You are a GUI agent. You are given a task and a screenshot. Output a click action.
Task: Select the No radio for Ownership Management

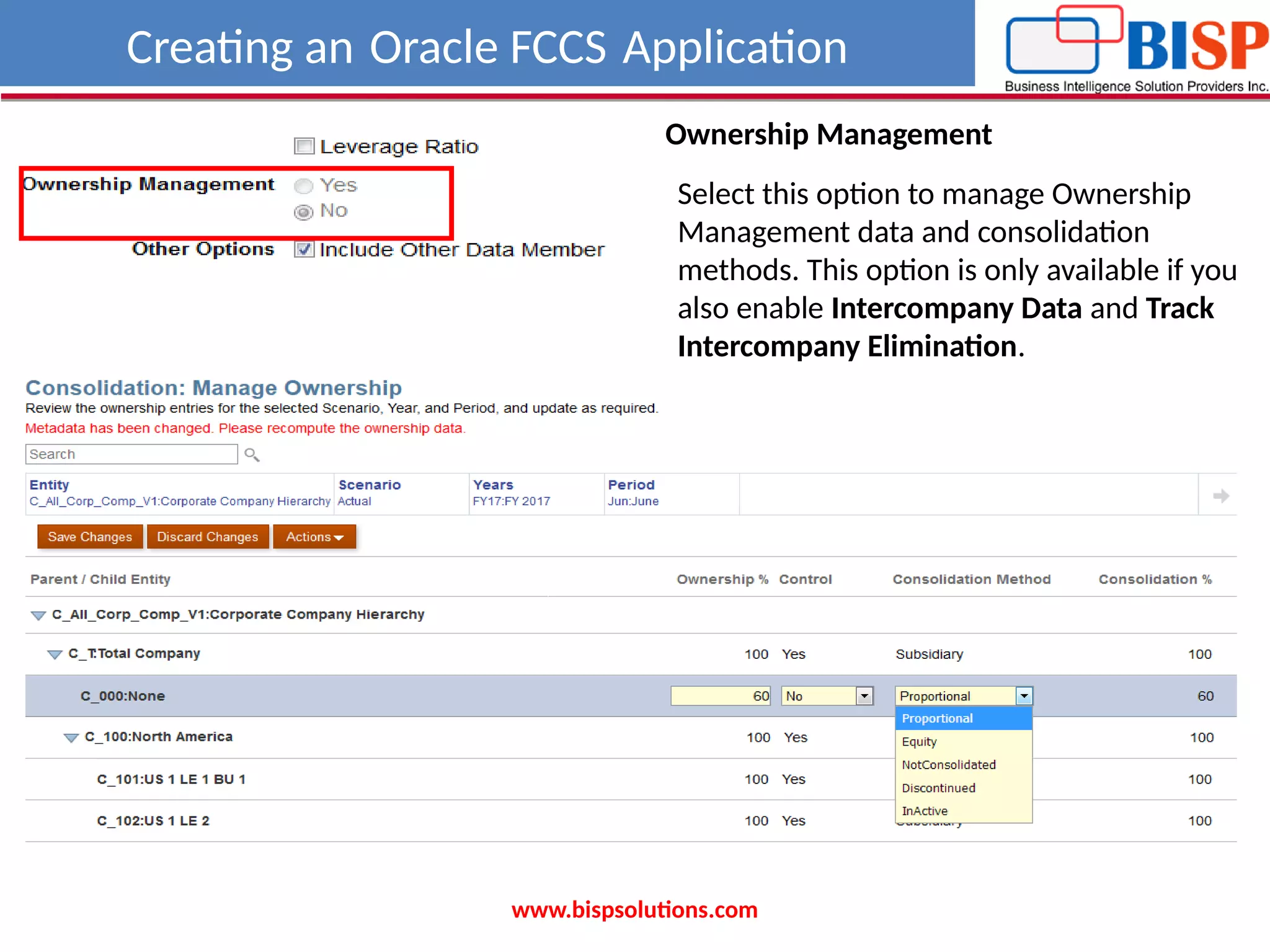(303, 212)
